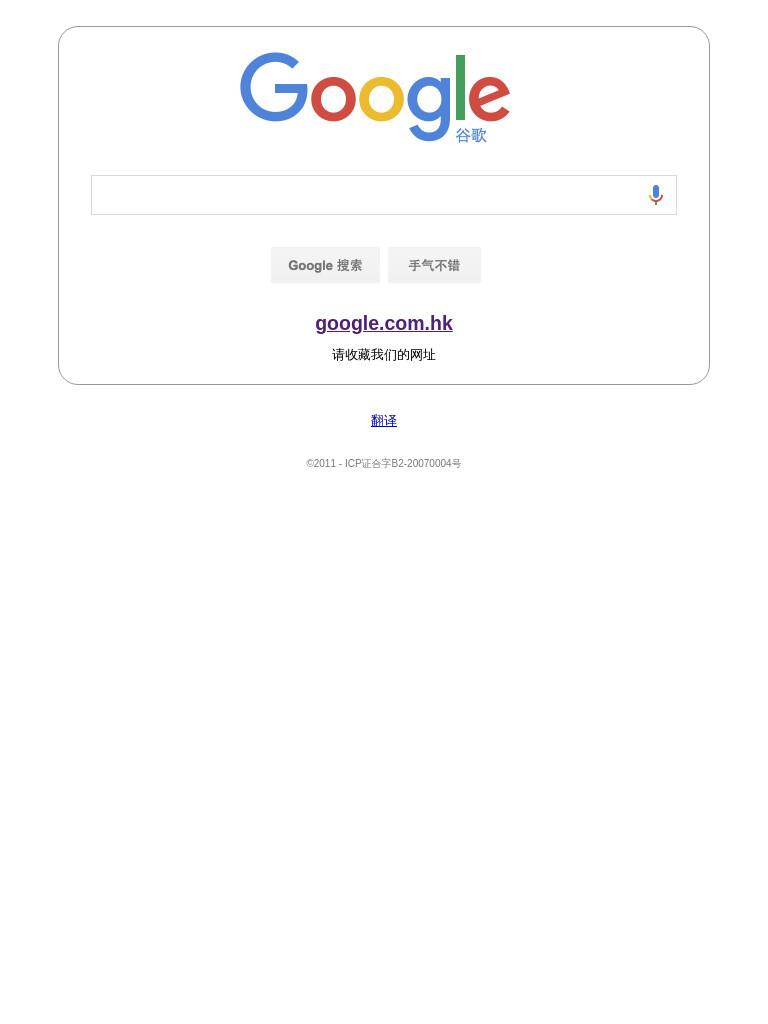Click the green letter l in logo
The image size is (768, 1024).
pyautogui.click(x=460, y=88)
